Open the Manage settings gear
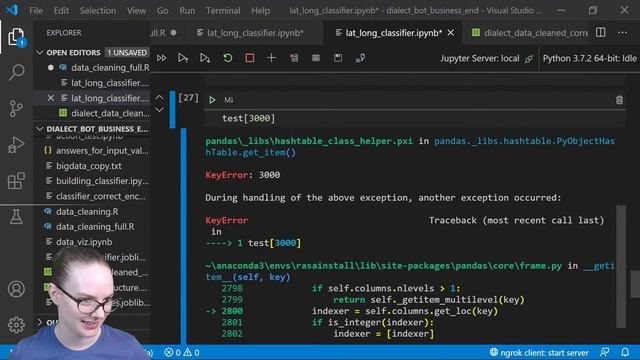 16,325
